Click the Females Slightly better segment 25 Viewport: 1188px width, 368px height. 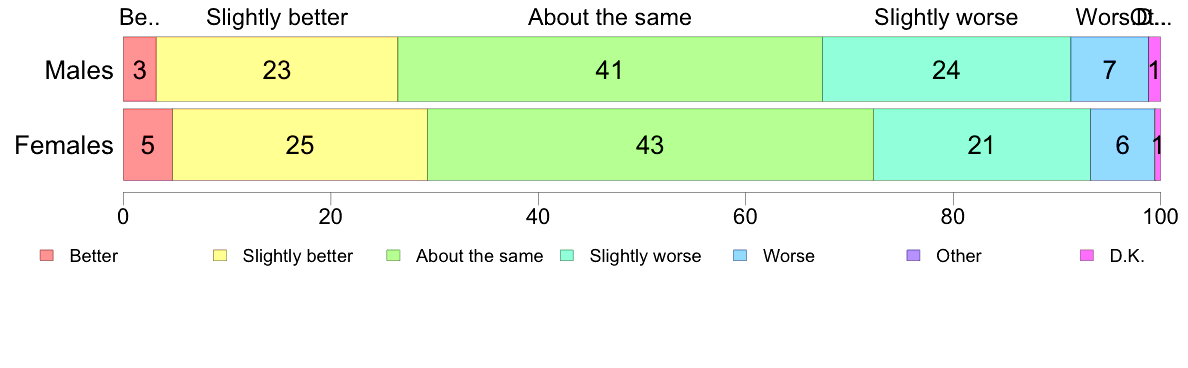point(300,145)
